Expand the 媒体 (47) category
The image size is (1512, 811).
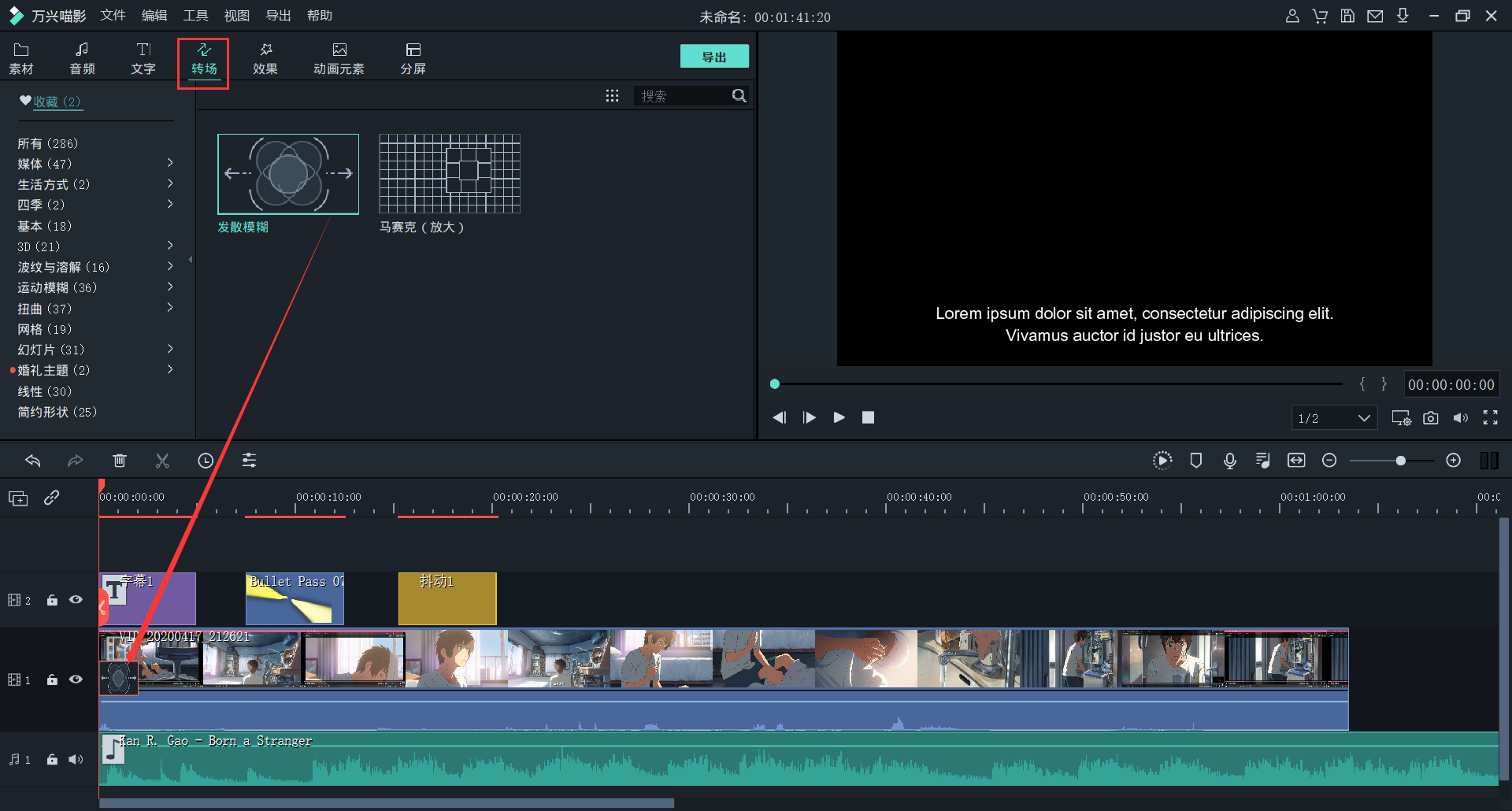pyautogui.click(x=170, y=163)
